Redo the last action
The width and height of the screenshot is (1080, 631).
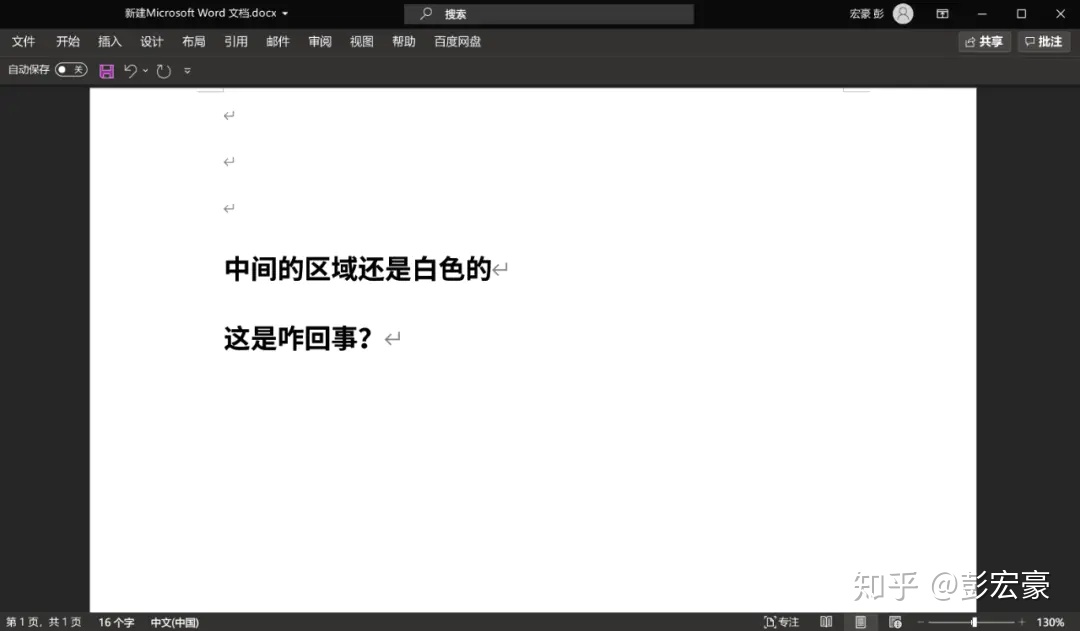point(163,71)
